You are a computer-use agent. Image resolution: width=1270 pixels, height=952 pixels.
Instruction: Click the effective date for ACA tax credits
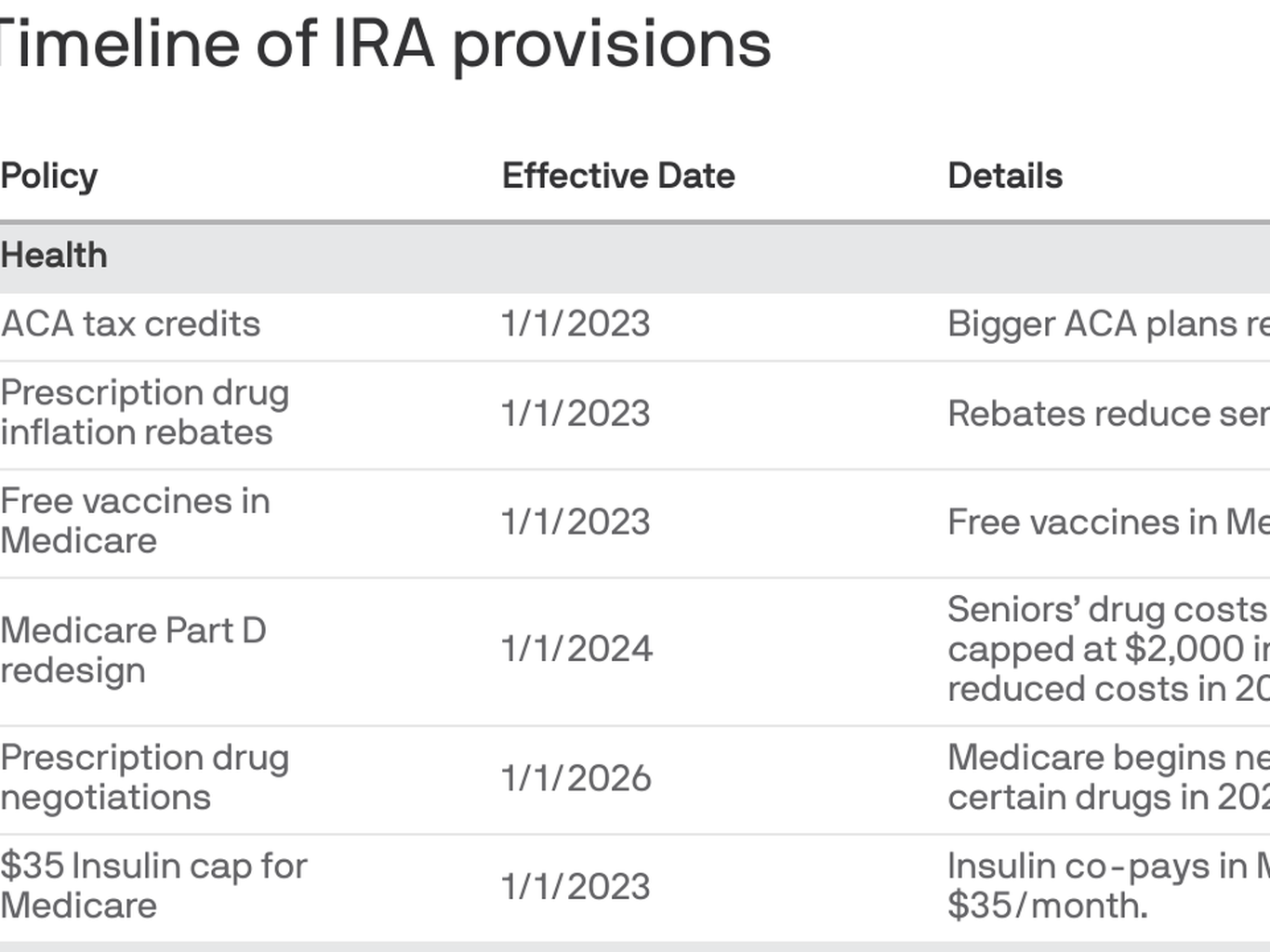575,324
